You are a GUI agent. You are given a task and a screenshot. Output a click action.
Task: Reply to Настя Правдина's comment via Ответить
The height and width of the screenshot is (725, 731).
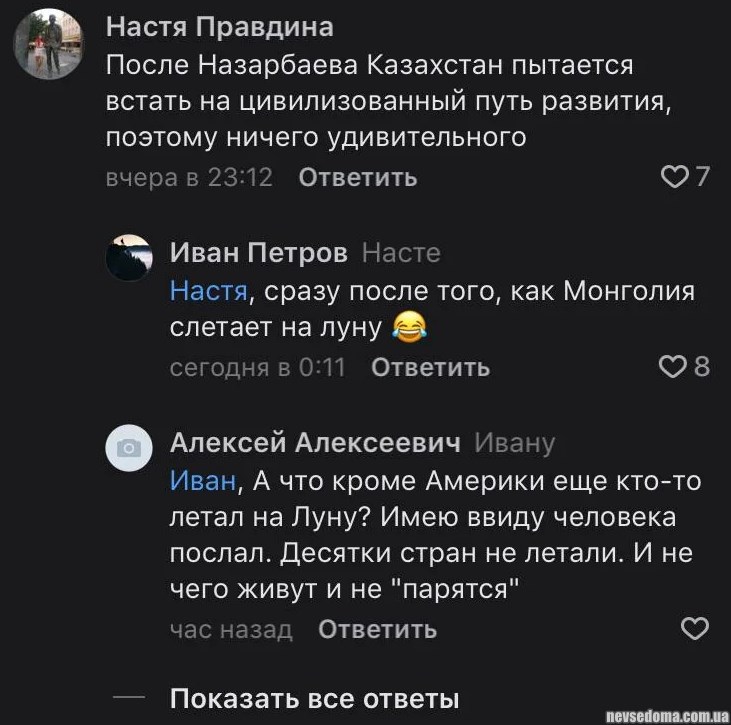358,178
